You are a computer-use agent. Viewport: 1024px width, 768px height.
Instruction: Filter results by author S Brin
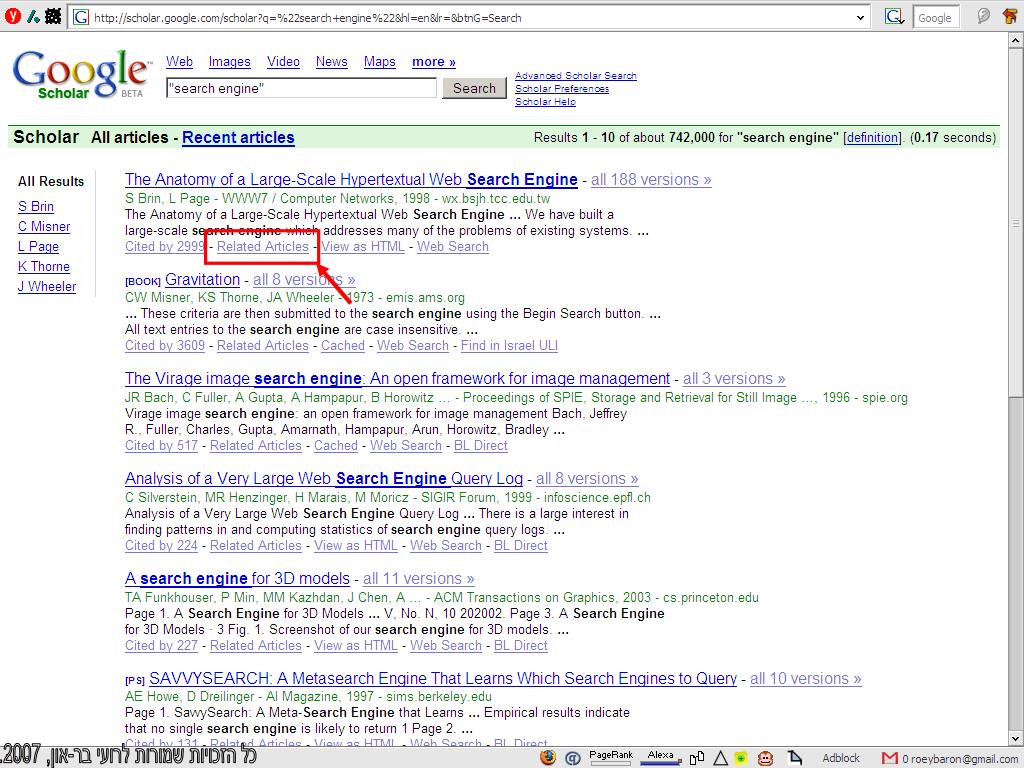pos(36,206)
